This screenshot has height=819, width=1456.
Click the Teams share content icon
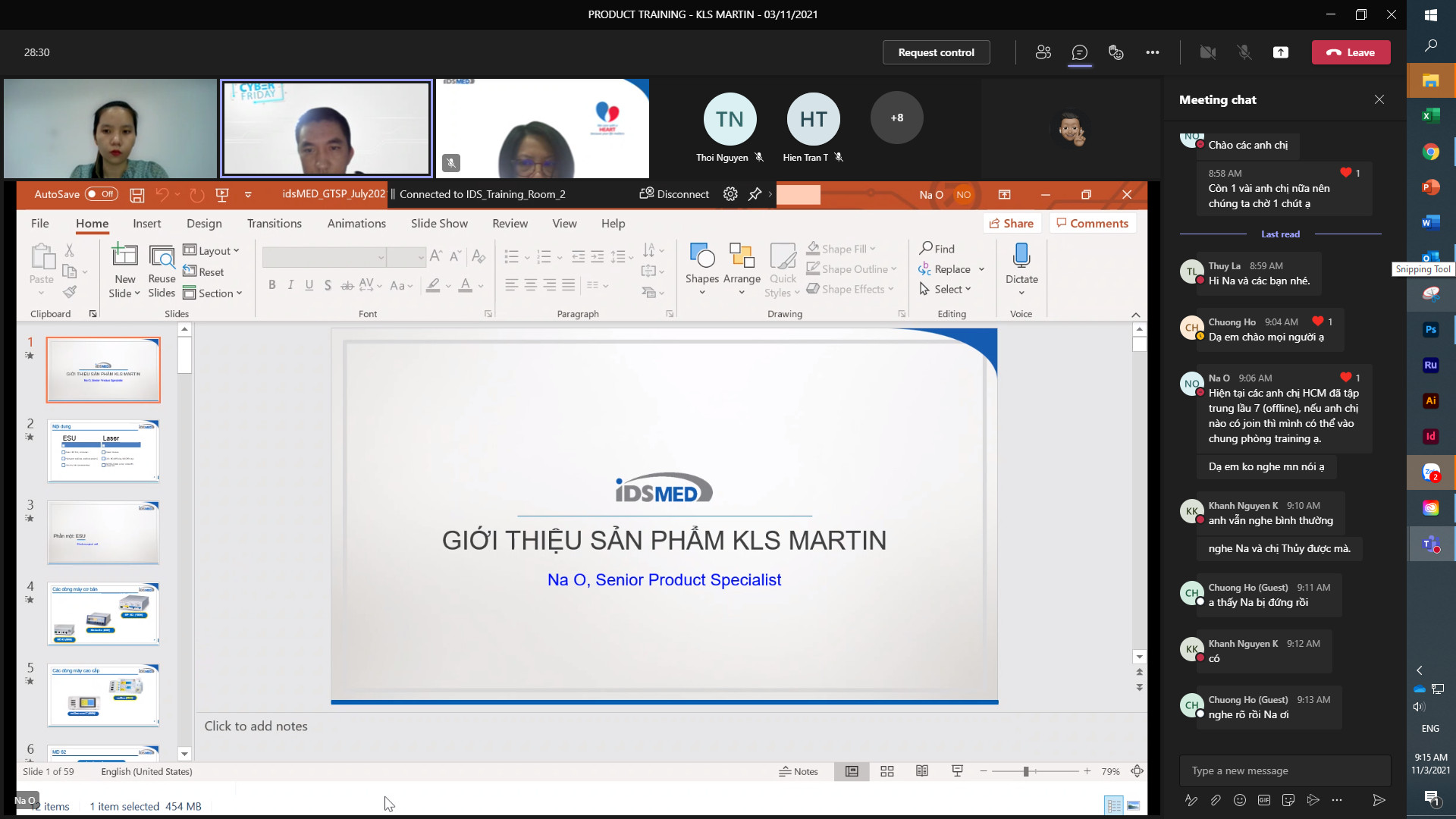1281,52
